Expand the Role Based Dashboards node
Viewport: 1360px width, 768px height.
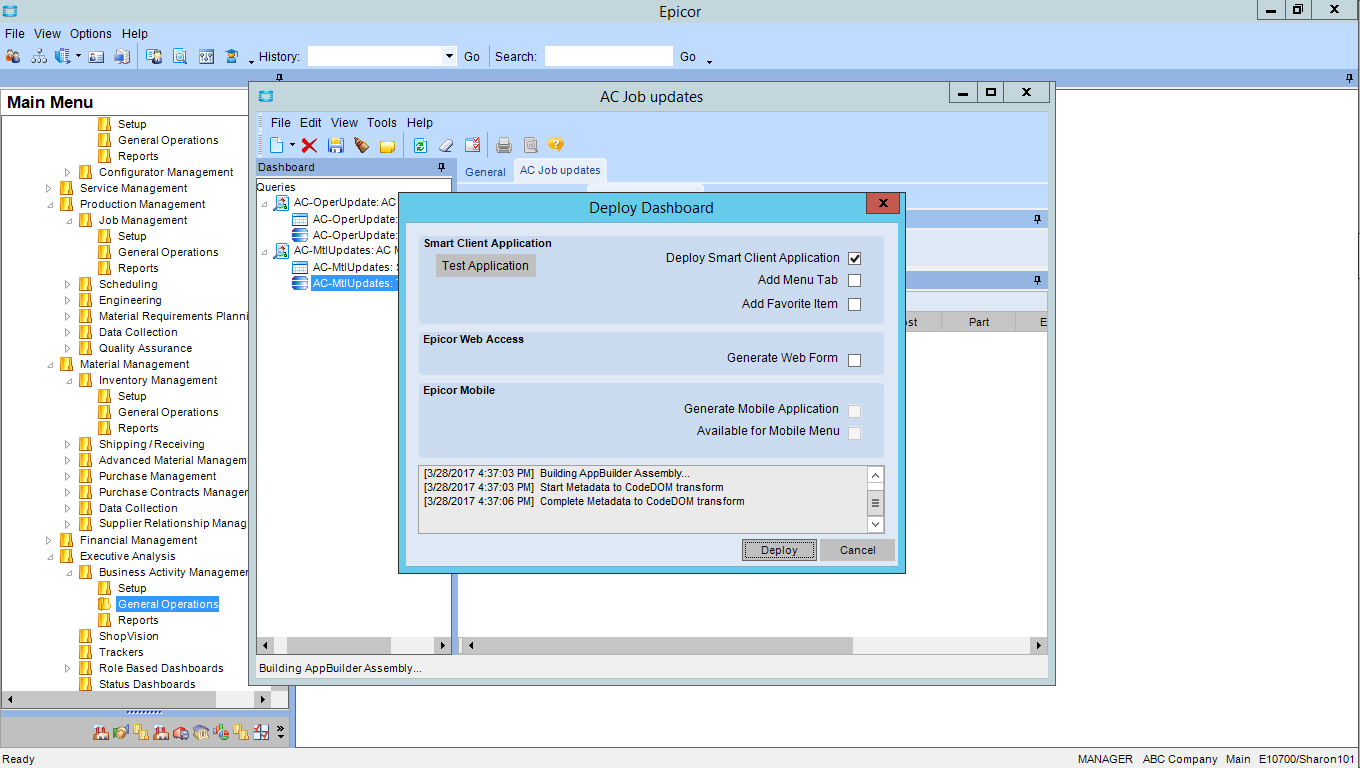click(68, 668)
